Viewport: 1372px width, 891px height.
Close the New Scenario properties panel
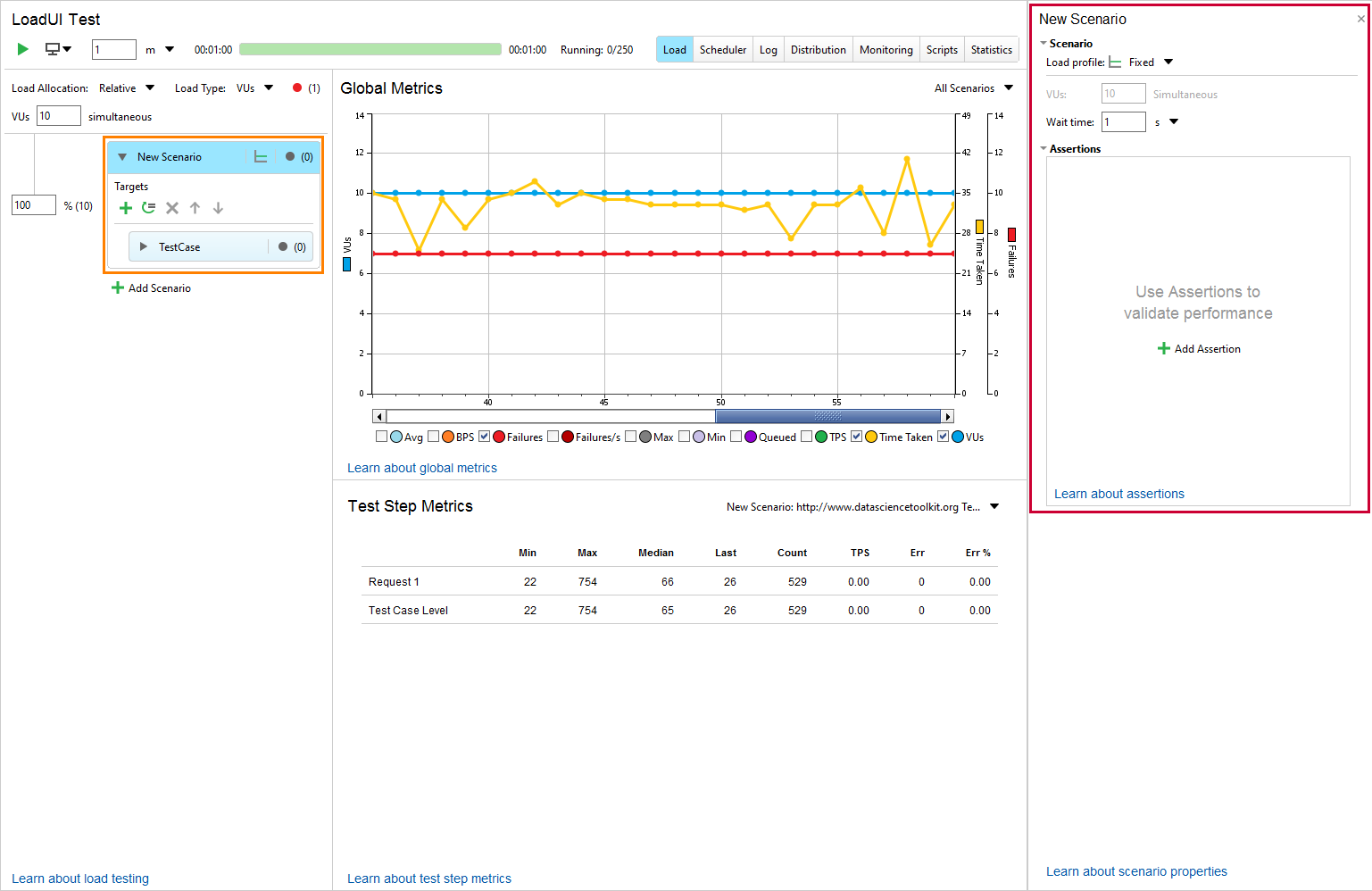pyautogui.click(x=1360, y=19)
